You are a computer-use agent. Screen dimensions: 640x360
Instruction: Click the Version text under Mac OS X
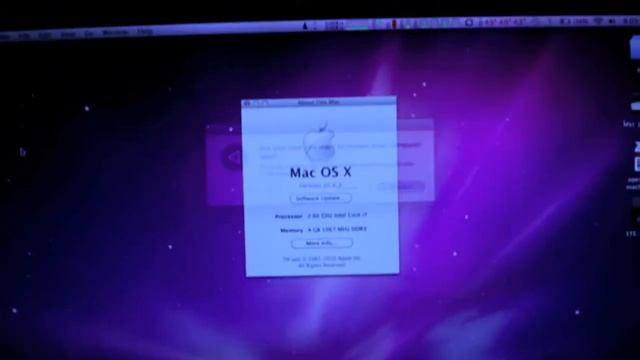point(320,185)
